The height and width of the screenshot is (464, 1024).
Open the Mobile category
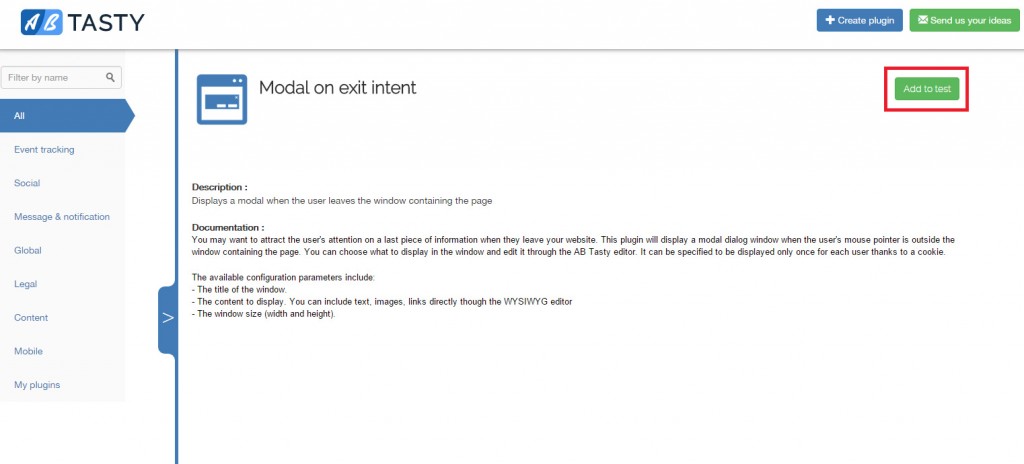[29, 351]
